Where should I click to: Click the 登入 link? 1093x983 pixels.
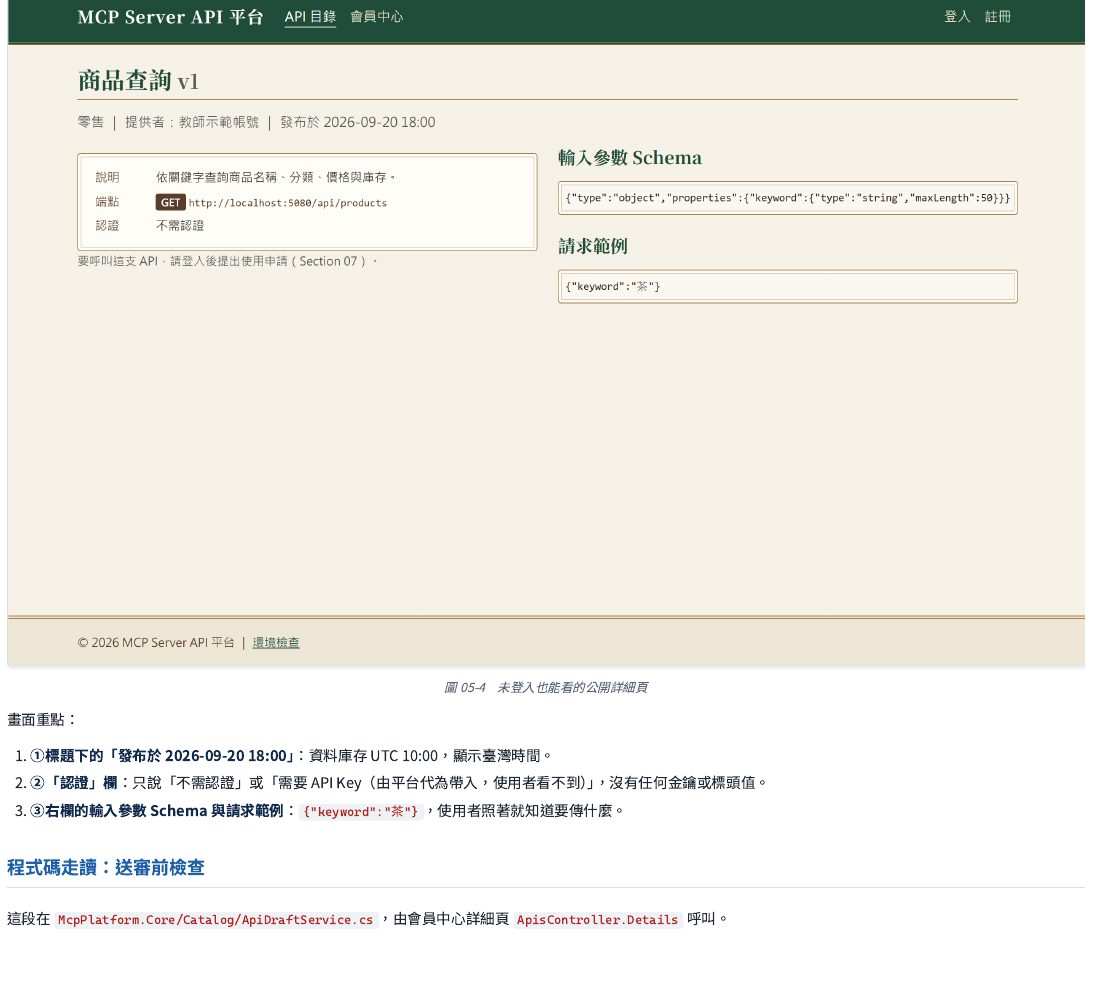pyautogui.click(x=957, y=17)
